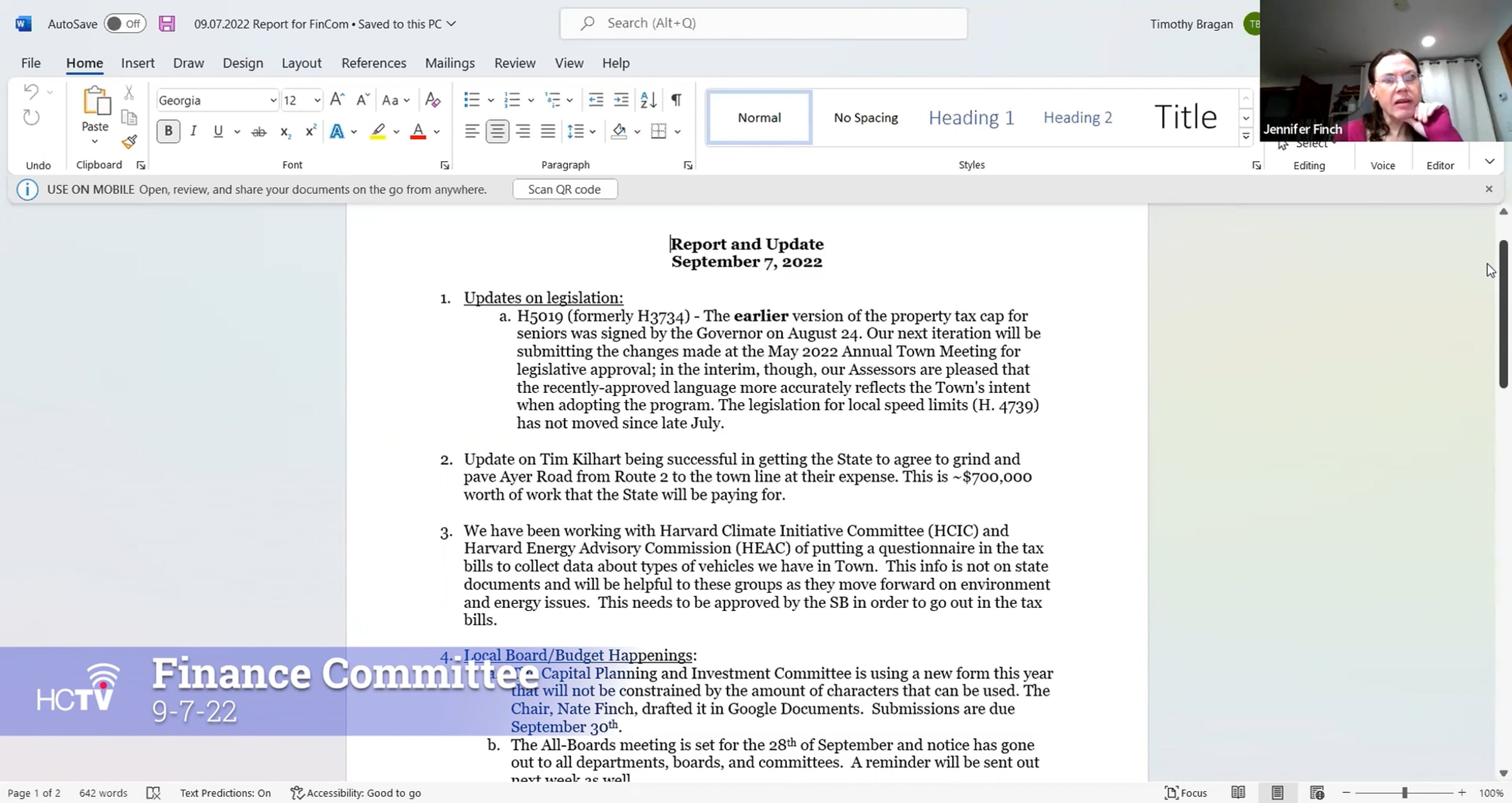Shrink font size with decrease font icon
1512x803 pixels.
coord(362,100)
